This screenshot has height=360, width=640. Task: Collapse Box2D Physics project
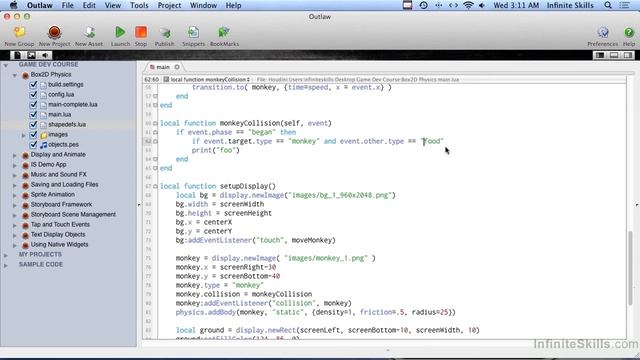[x=15, y=75]
